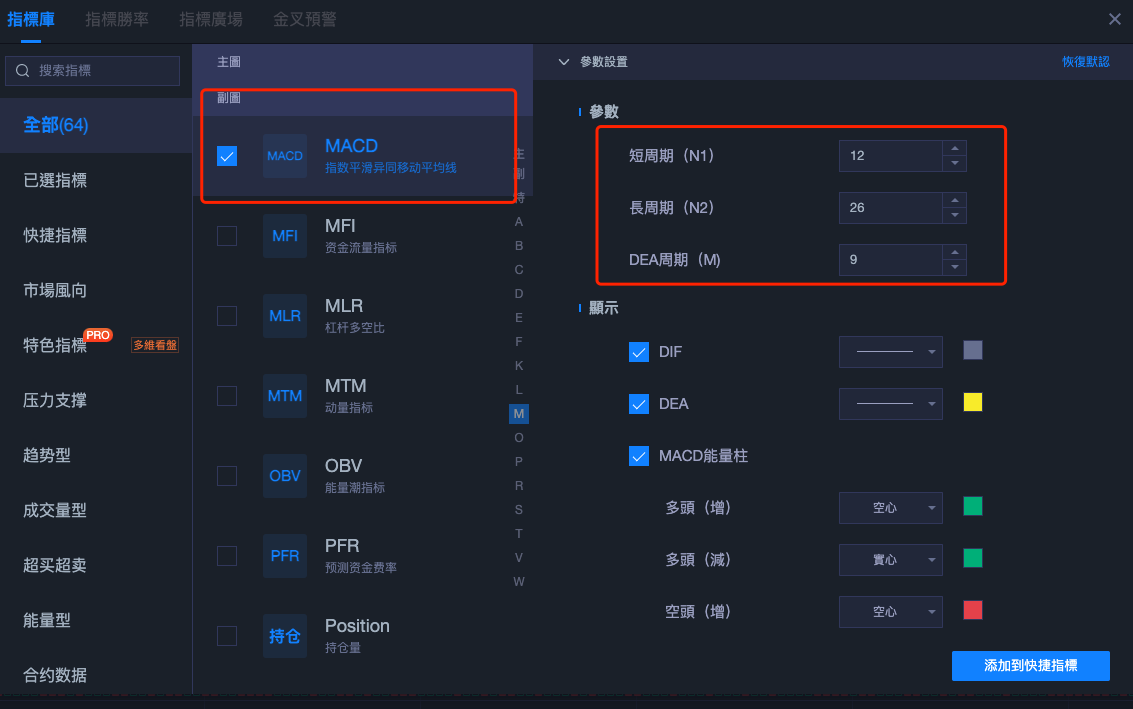
Task: Toggle the DIF line display checkbox
Action: pyautogui.click(x=639, y=352)
